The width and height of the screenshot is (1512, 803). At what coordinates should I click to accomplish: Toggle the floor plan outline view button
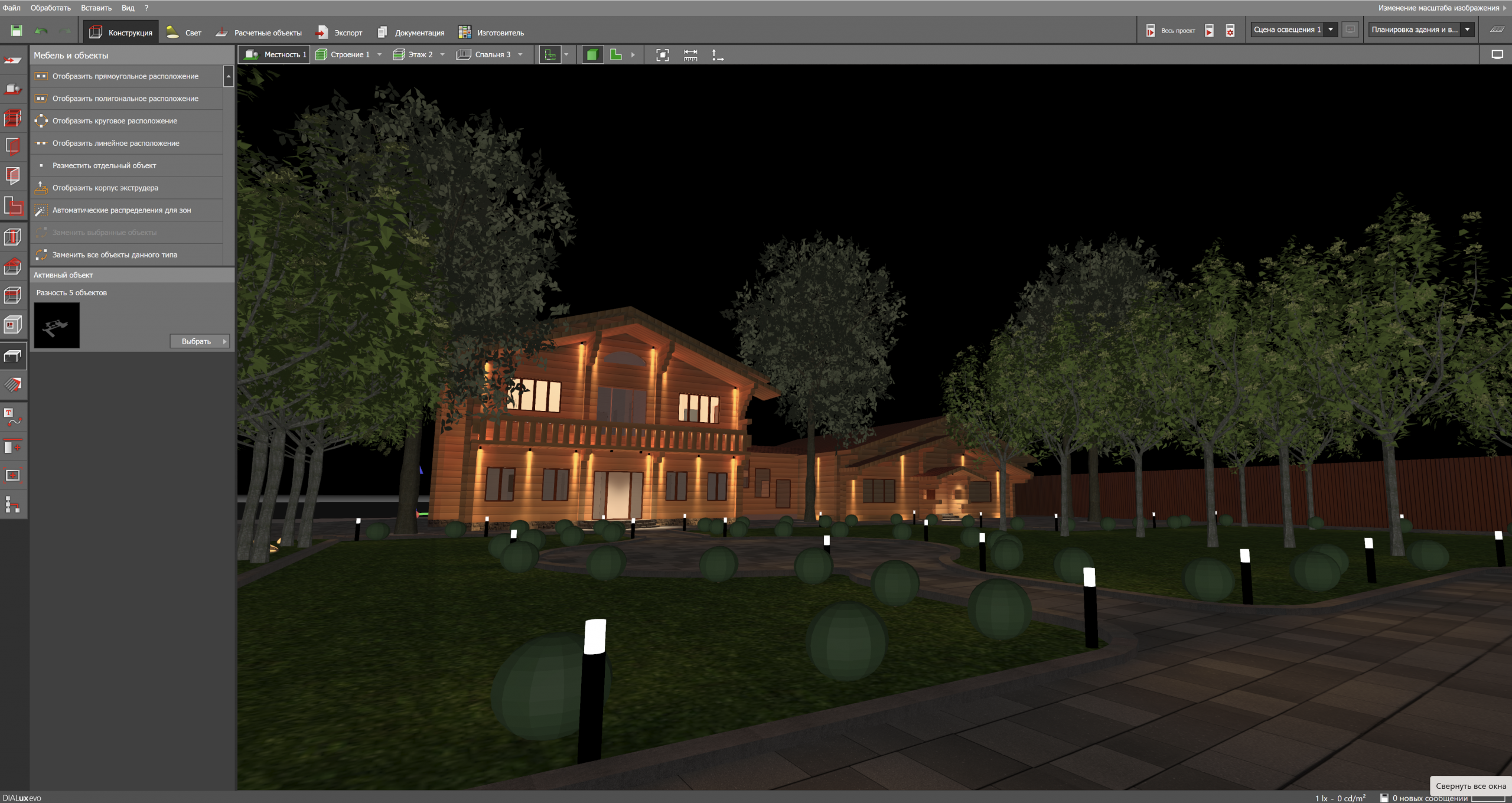pos(550,55)
